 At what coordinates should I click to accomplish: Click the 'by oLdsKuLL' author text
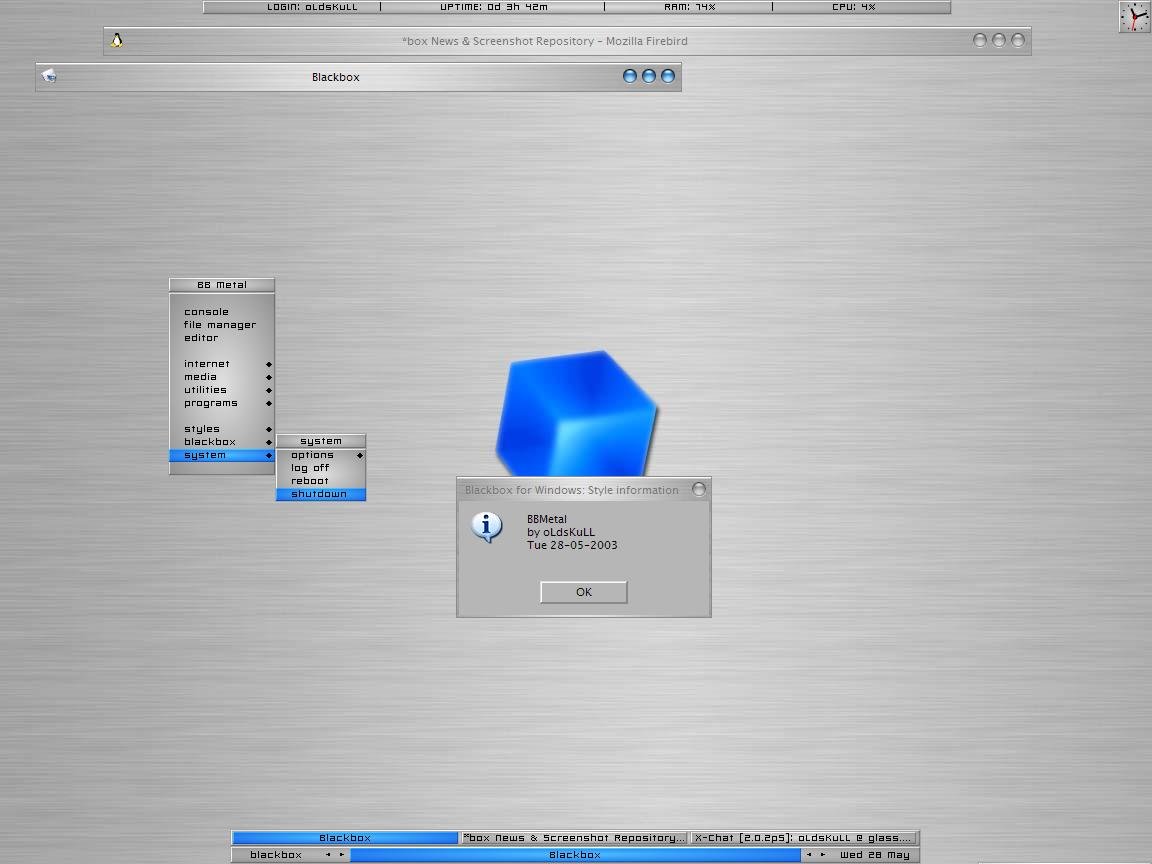561,532
